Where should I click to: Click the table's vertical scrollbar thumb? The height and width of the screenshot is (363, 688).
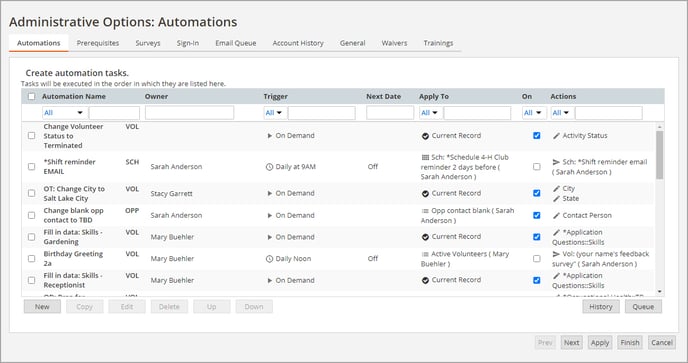click(x=659, y=155)
